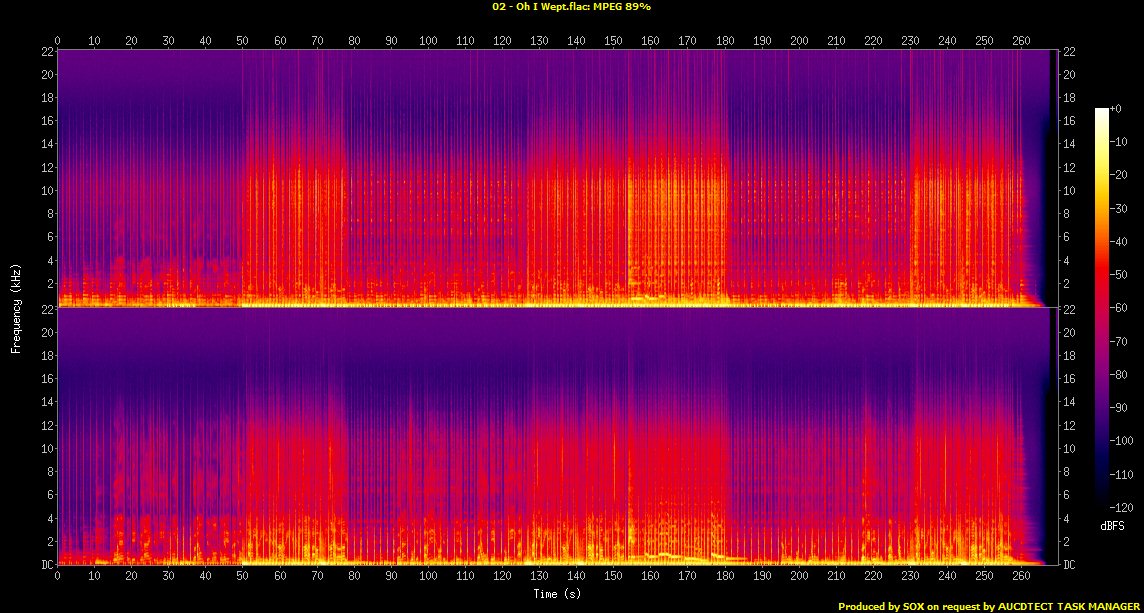
Task: Click the 260 mark on the top time axis
Action: 1021,42
